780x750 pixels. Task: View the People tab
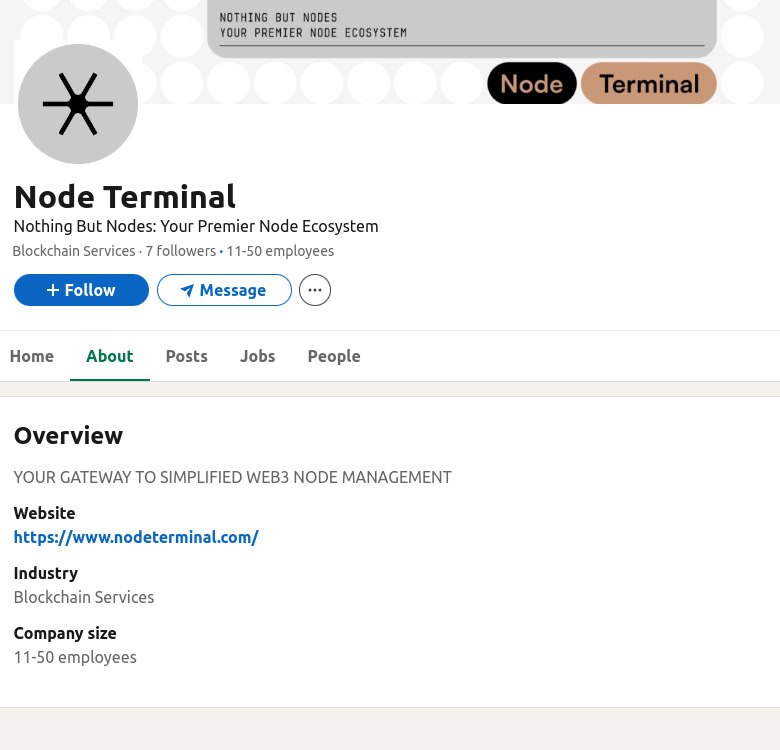(x=334, y=356)
